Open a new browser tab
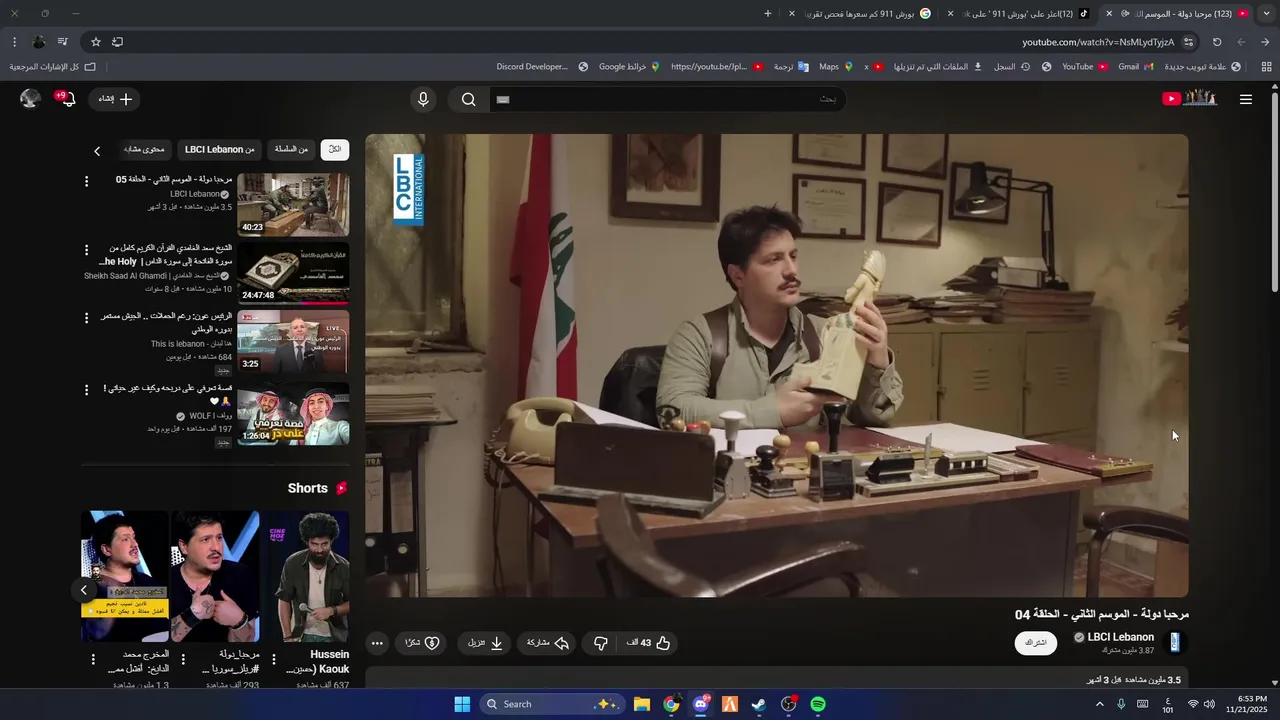Image resolution: width=1280 pixels, height=720 pixels. point(768,14)
